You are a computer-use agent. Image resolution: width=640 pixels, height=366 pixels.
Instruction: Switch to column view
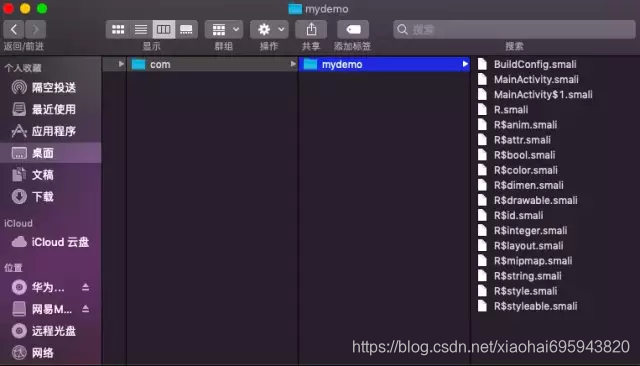coord(164,29)
